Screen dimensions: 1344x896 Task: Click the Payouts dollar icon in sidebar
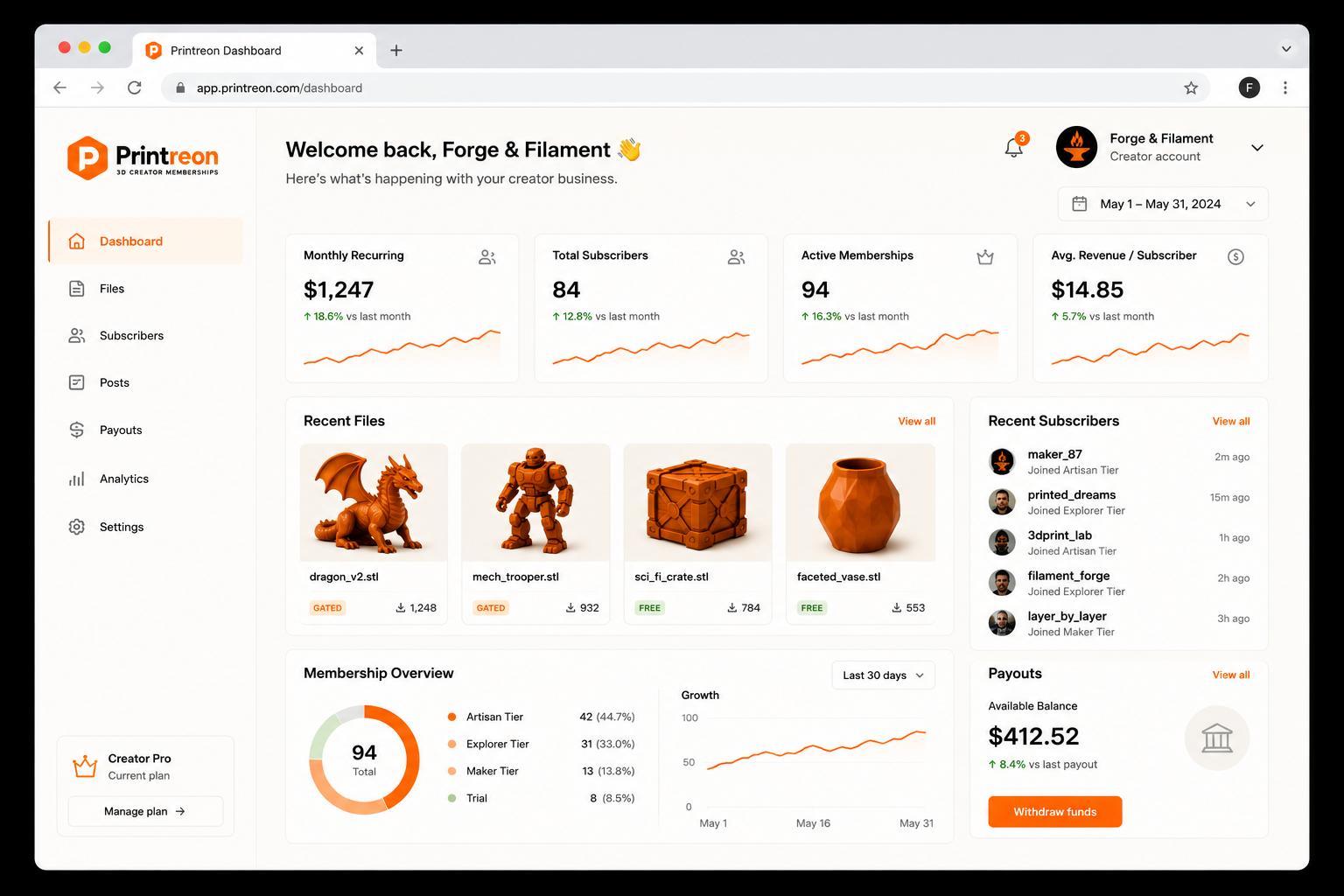(77, 430)
